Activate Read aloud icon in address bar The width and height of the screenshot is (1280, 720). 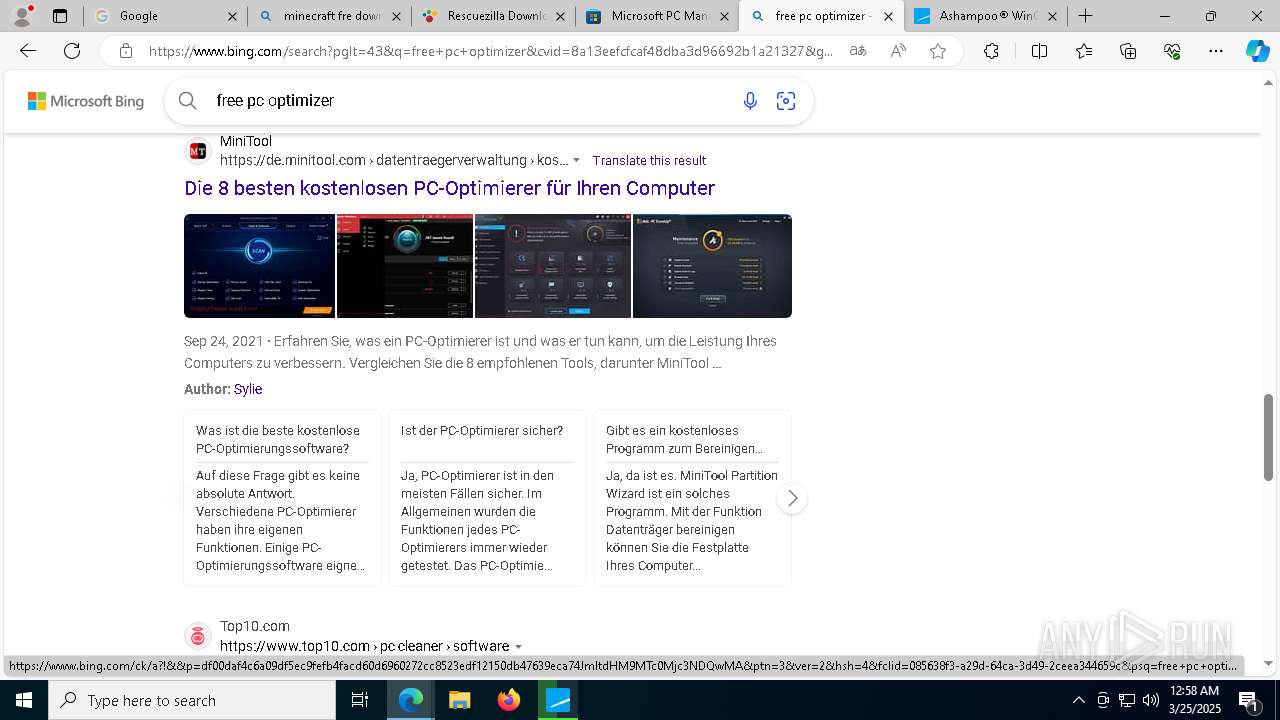tap(898, 51)
